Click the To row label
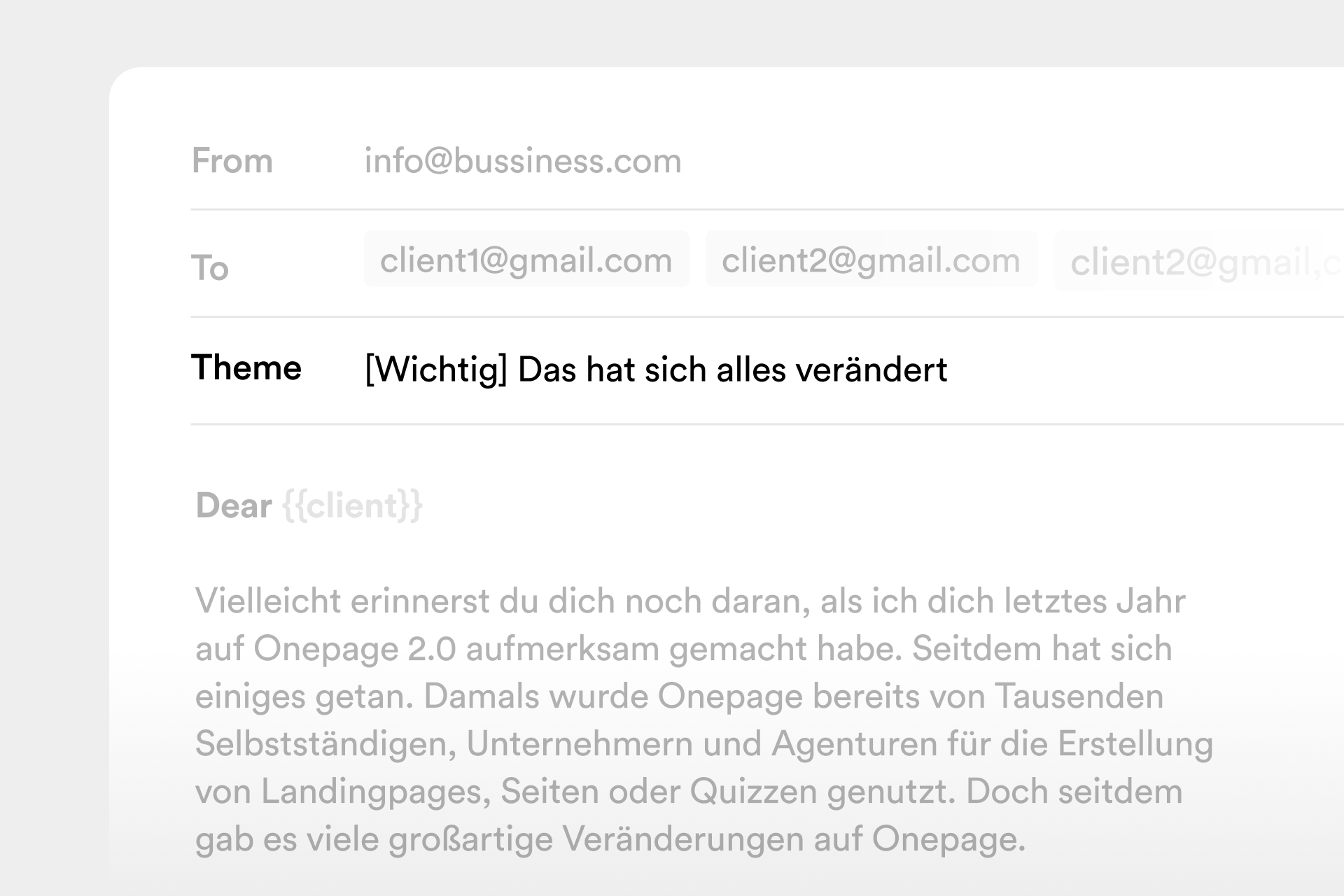Image resolution: width=1344 pixels, height=896 pixels. pyautogui.click(x=211, y=268)
